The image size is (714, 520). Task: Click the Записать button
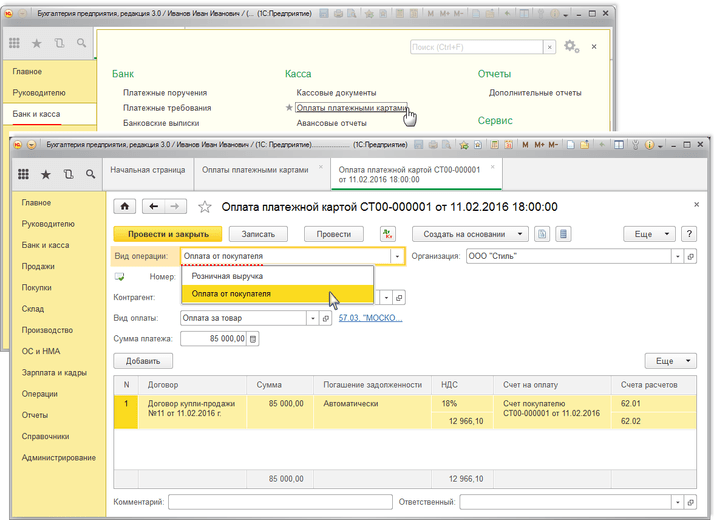(x=258, y=234)
